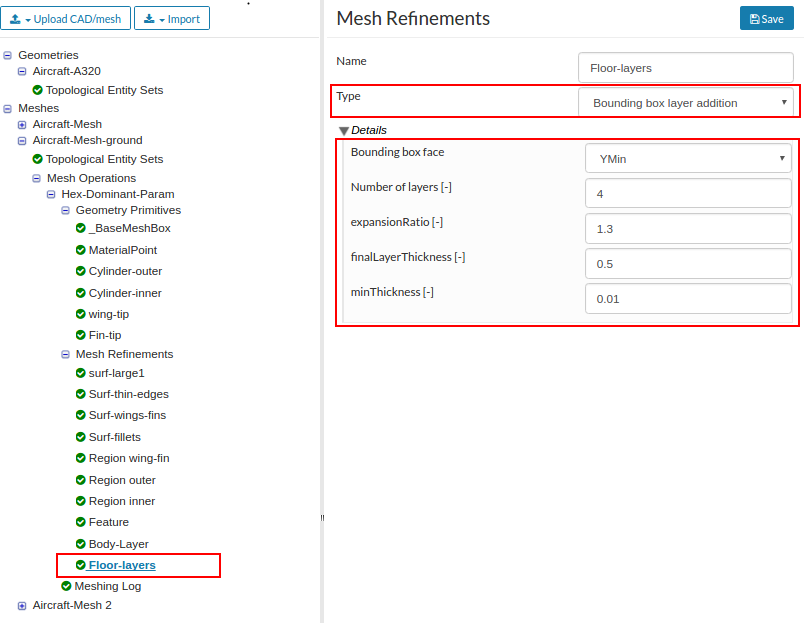Image resolution: width=804 pixels, height=623 pixels.
Task: Click the check icon beside Body-Layer
Action: 81,544
